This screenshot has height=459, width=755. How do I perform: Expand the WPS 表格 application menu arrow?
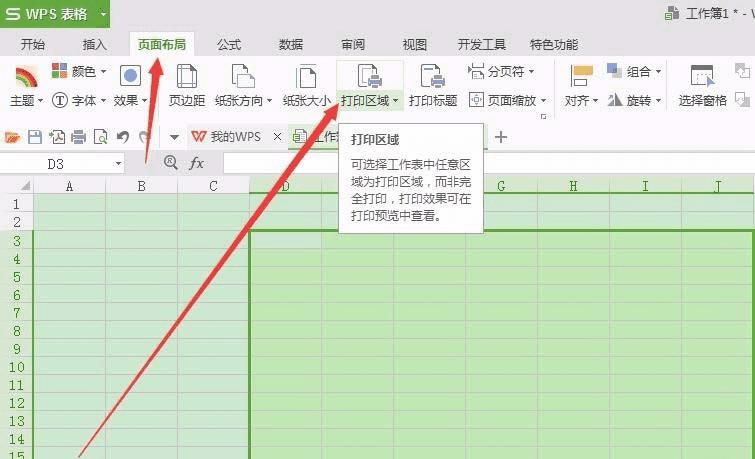click(103, 13)
